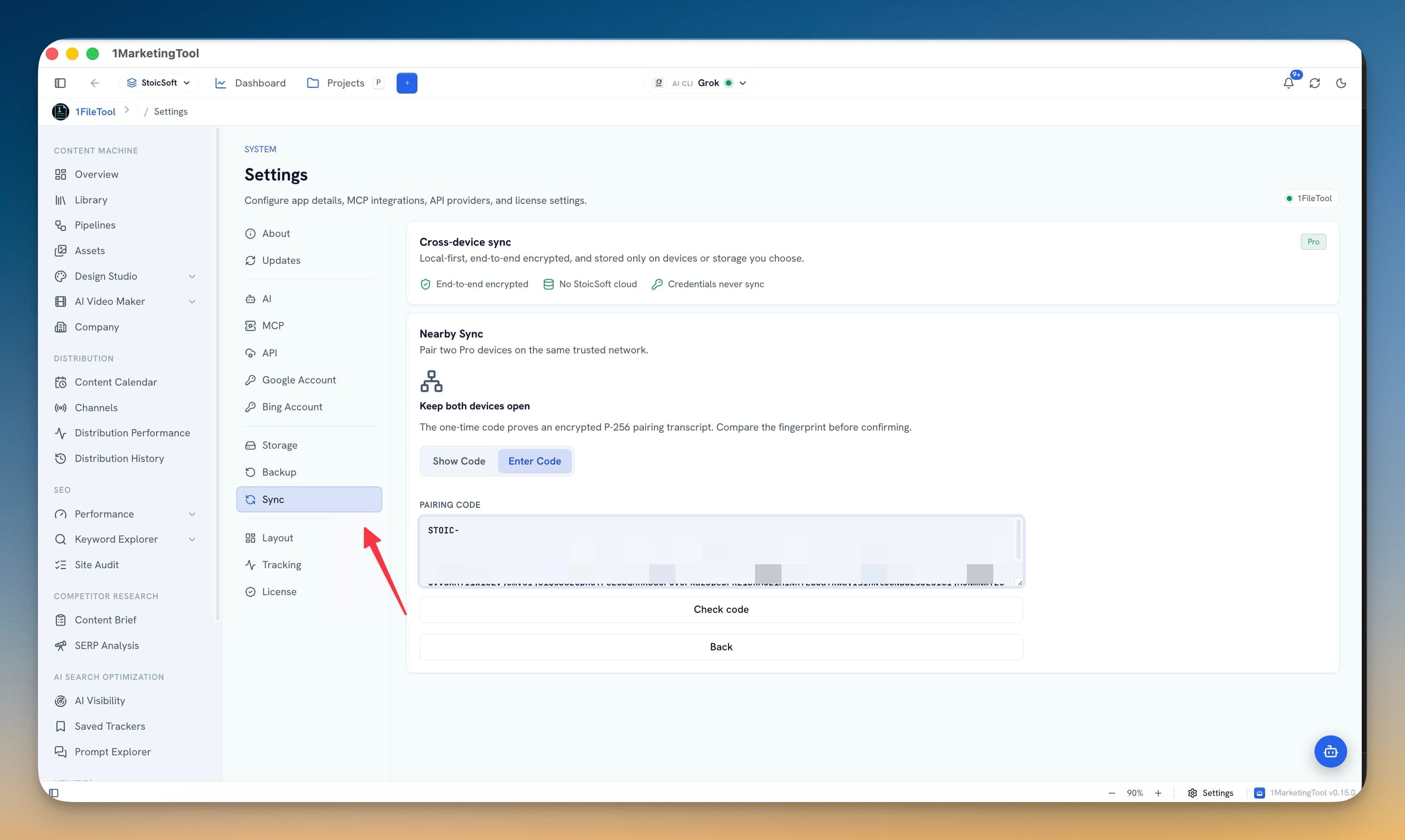Click the 1FileTool breadcrumb link

point(95,112)
